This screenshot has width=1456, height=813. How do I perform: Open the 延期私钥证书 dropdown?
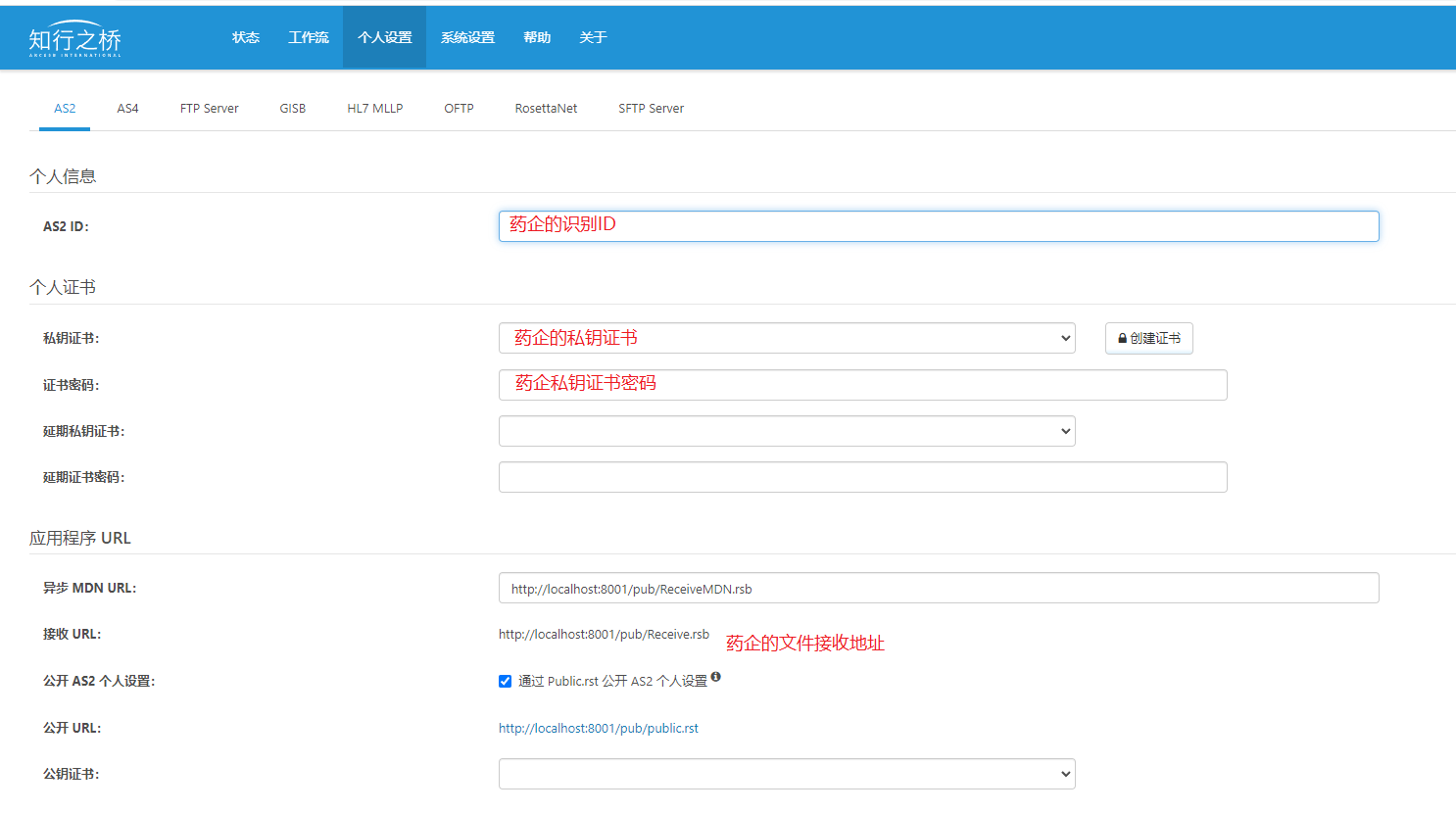[x=787, y=431]
